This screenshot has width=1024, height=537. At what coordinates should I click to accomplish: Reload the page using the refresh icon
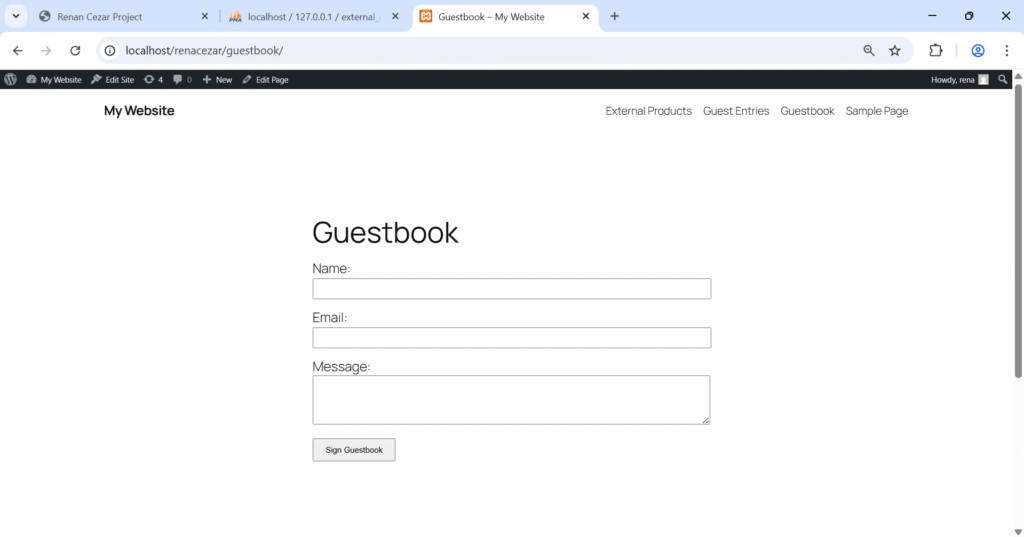pyautogui.click(x=75, y=50)
